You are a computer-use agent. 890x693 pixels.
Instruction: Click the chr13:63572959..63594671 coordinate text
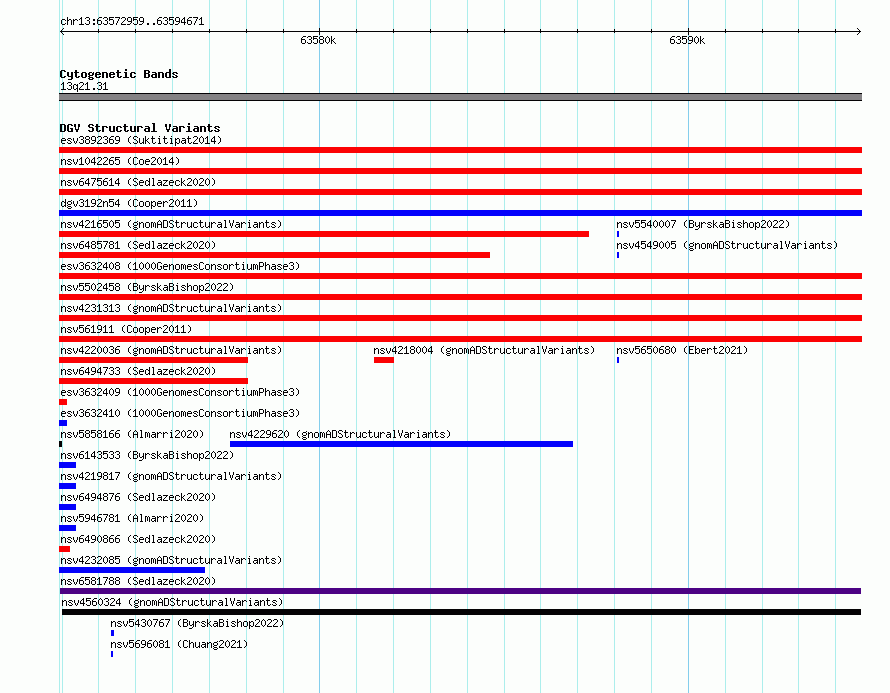coord(132,21)
